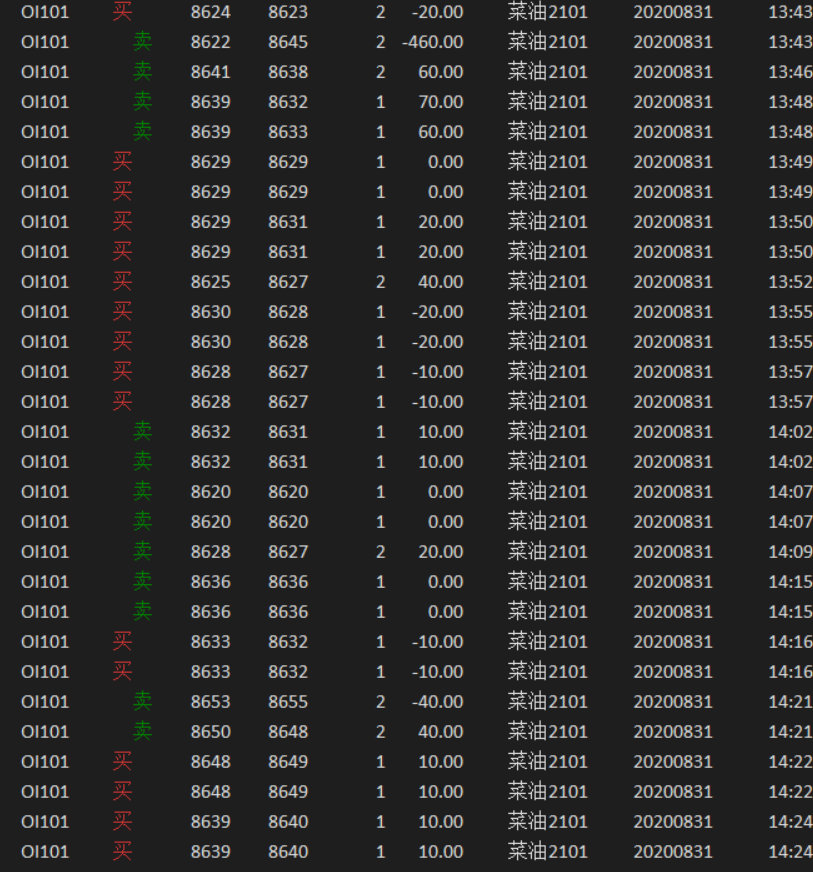Click the 8650 price value
Image resolution: width=813 pixels, height=872 pixels.
point(210,732)
